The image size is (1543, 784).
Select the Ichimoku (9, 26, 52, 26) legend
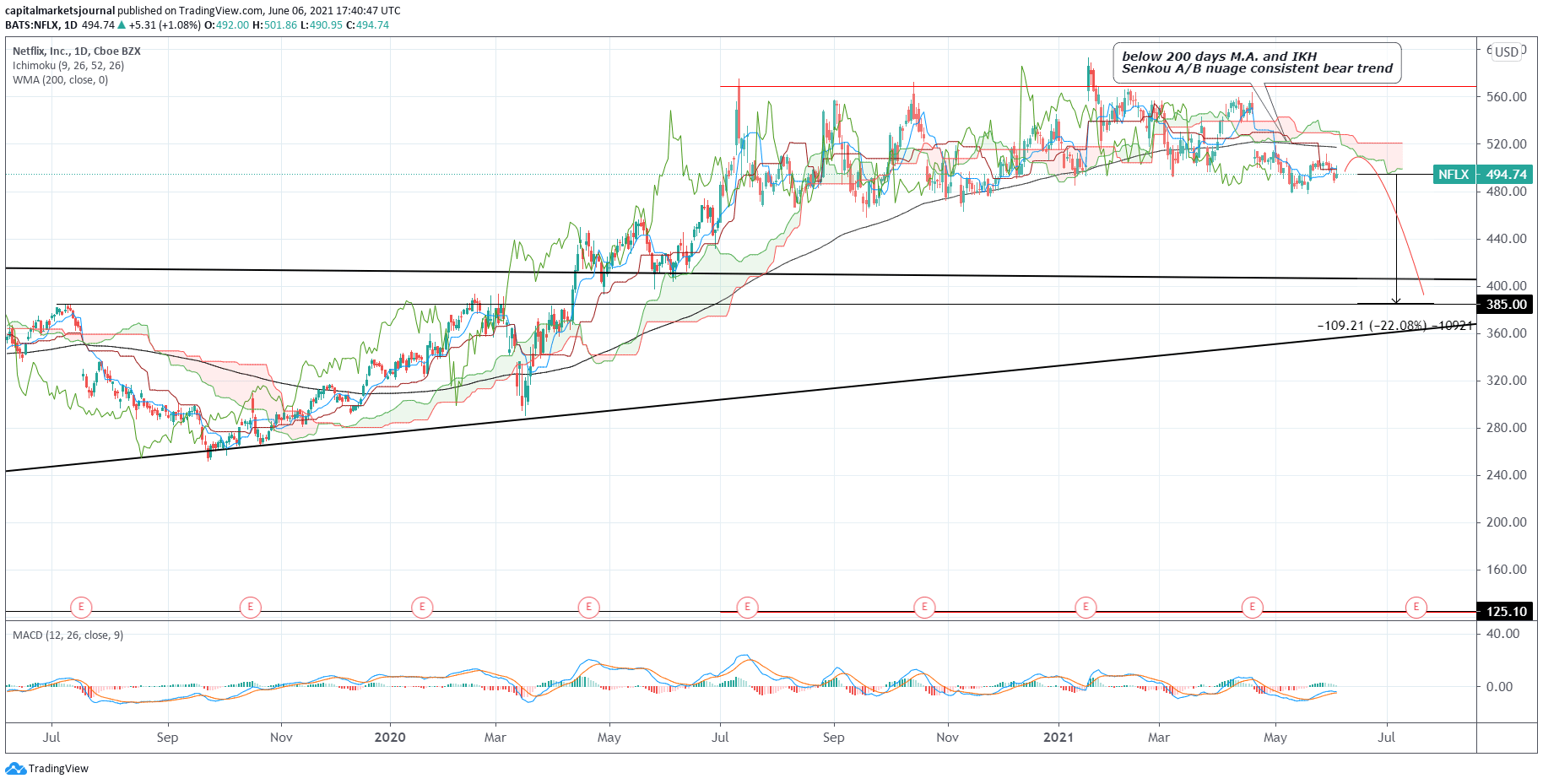[68, 66]
